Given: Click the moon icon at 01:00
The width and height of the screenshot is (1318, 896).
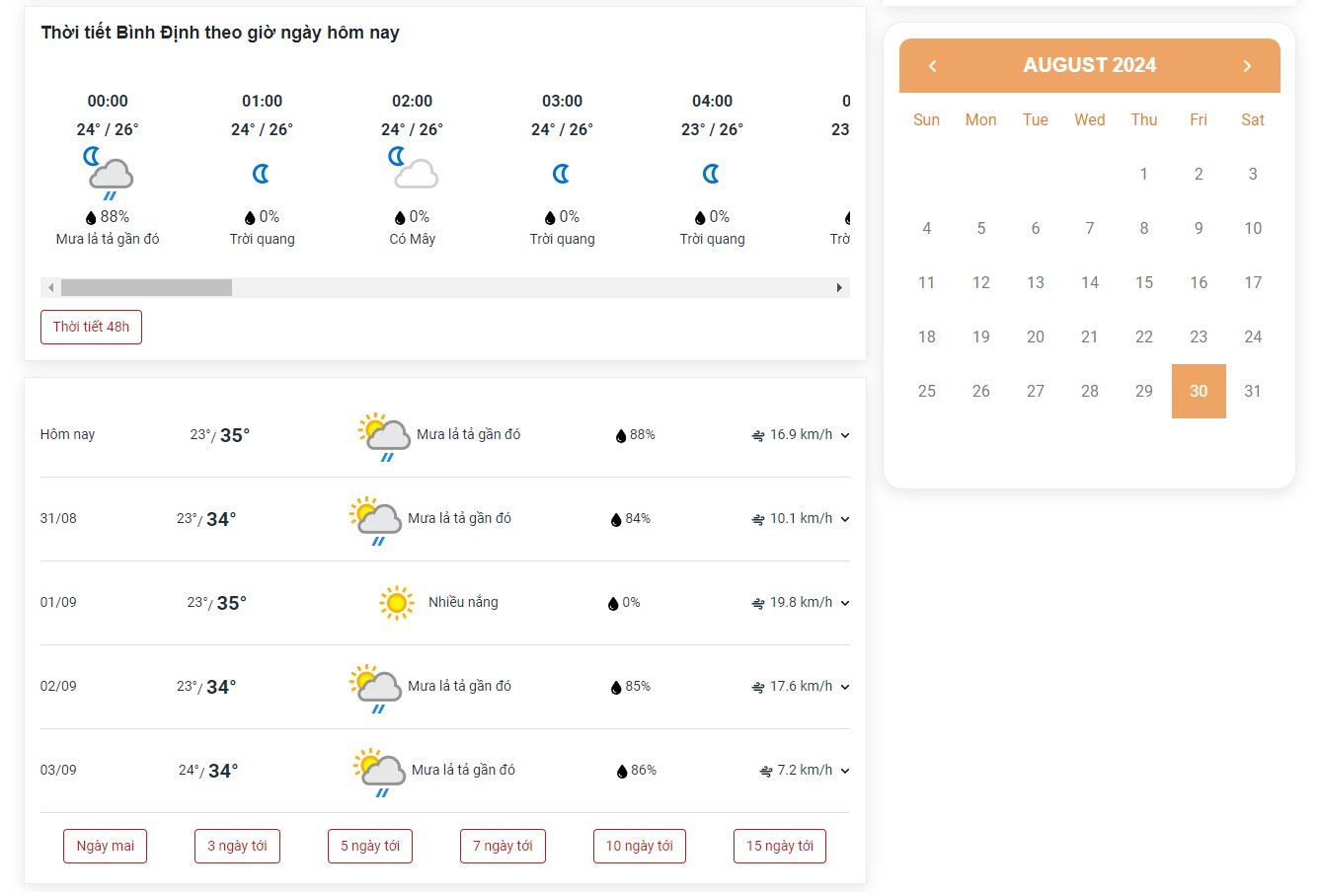Looking at the screenshot, I should pos(262,174).
